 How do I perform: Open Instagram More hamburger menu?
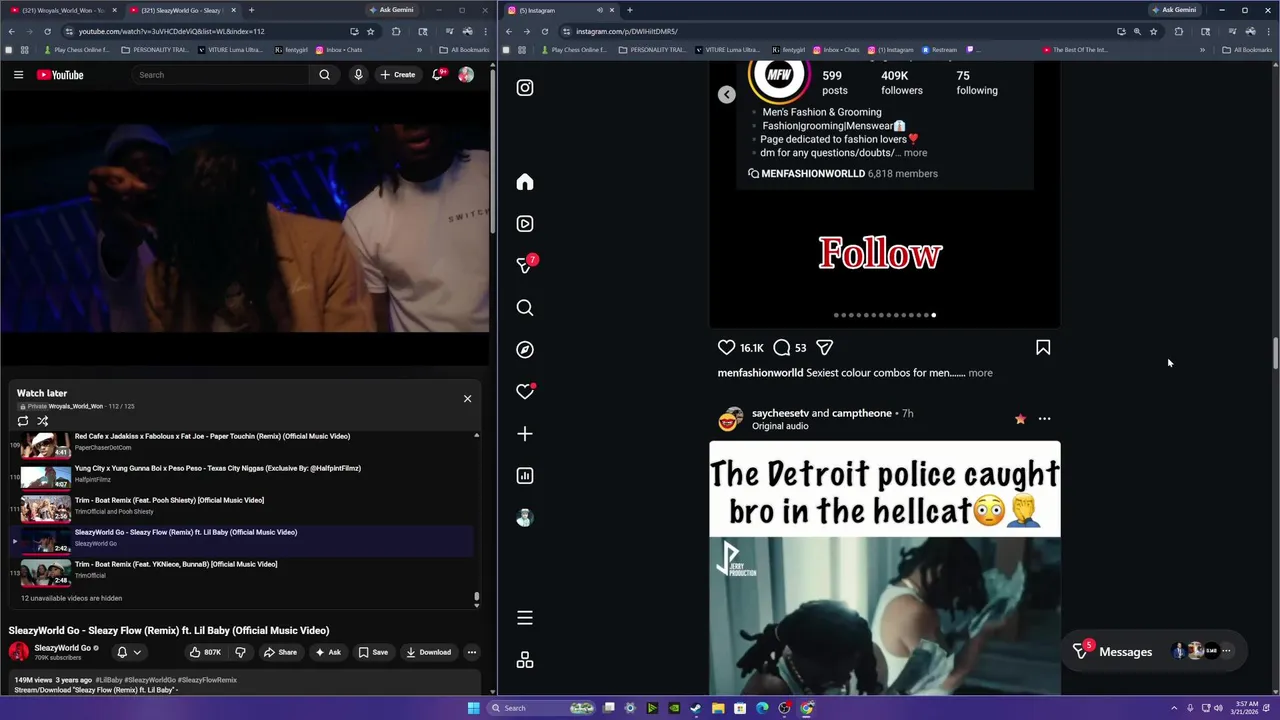pos(525,618)
